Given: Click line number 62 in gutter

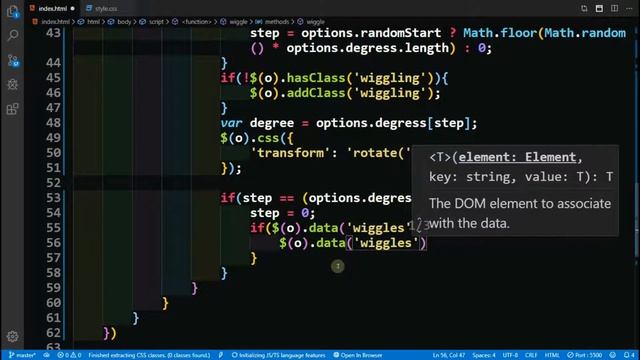Looking at the screenshot, I should [53, 333].
